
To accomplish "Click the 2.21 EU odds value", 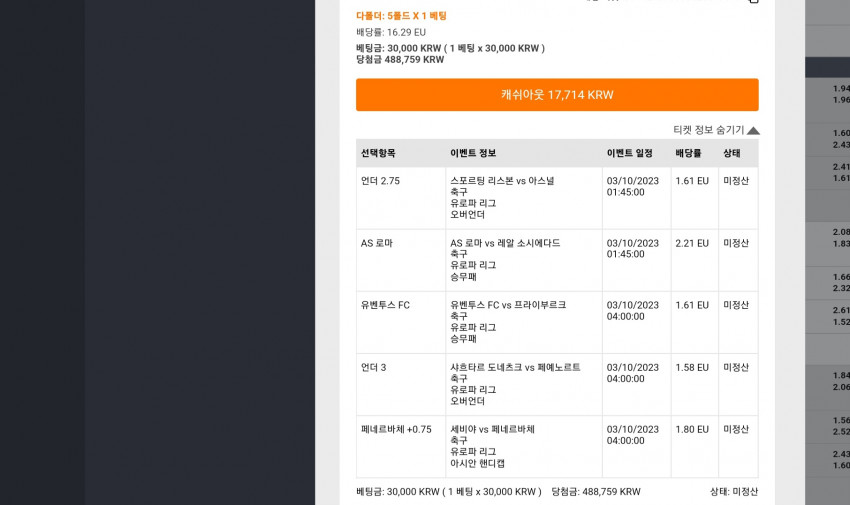I will point(692,243).
